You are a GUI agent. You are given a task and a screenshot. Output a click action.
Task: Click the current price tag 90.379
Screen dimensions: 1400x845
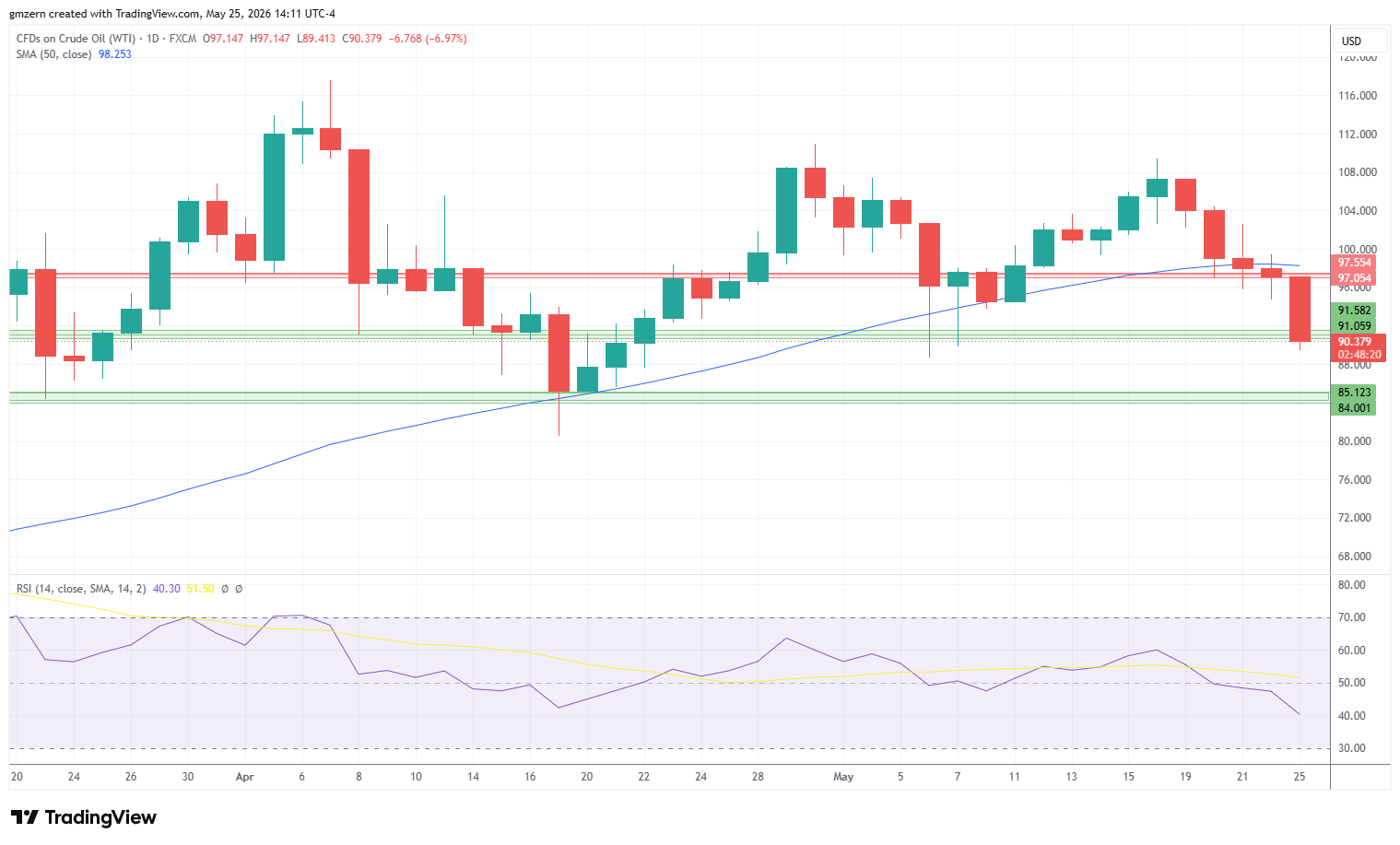1355,342
